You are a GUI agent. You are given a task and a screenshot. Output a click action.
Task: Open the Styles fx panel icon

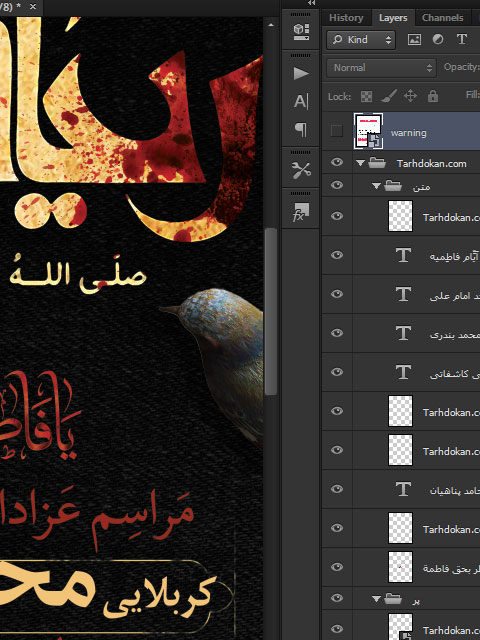click(x=301, y=212)
